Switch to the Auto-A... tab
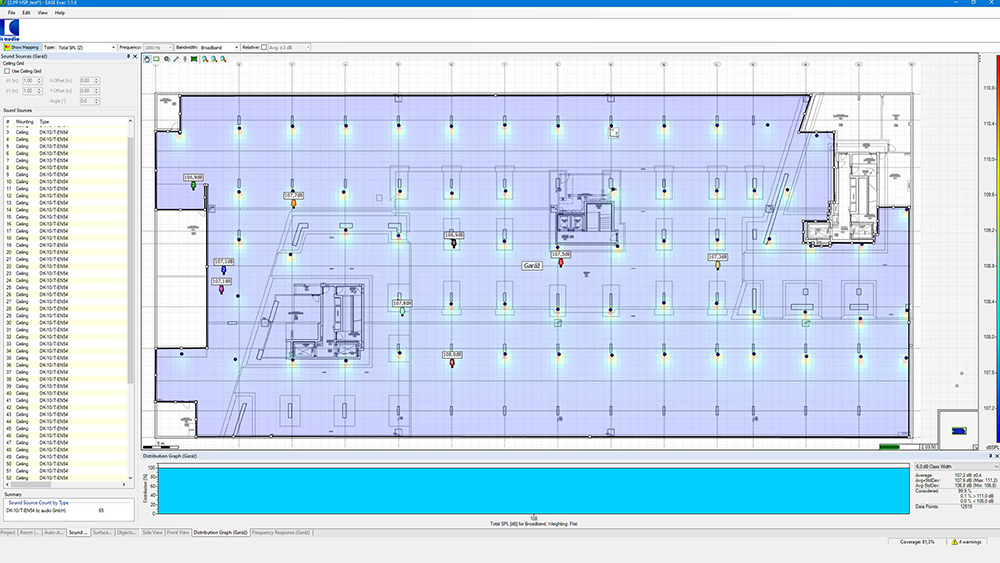 tap(54, 532)
